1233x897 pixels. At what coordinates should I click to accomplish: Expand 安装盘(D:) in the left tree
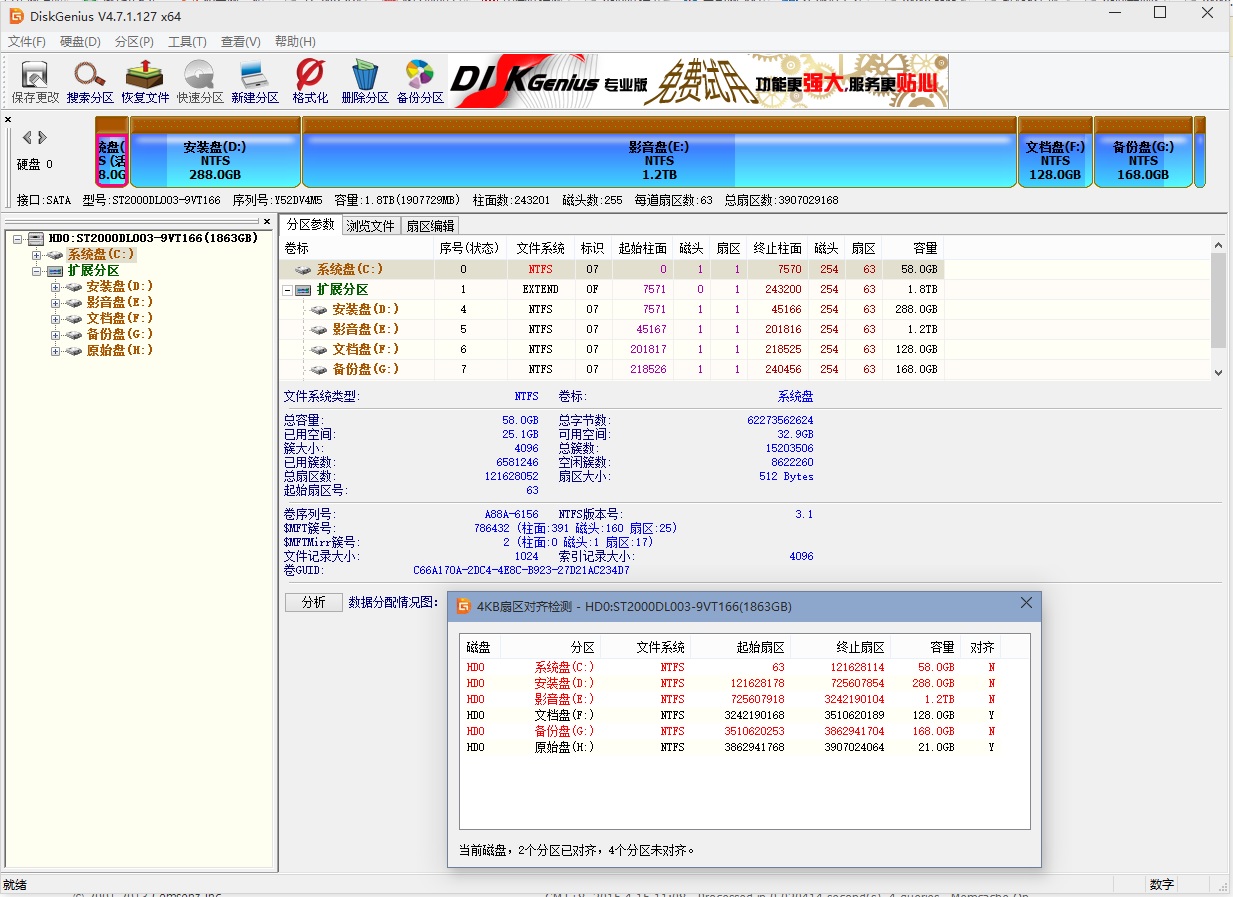[x=56, y=286]
